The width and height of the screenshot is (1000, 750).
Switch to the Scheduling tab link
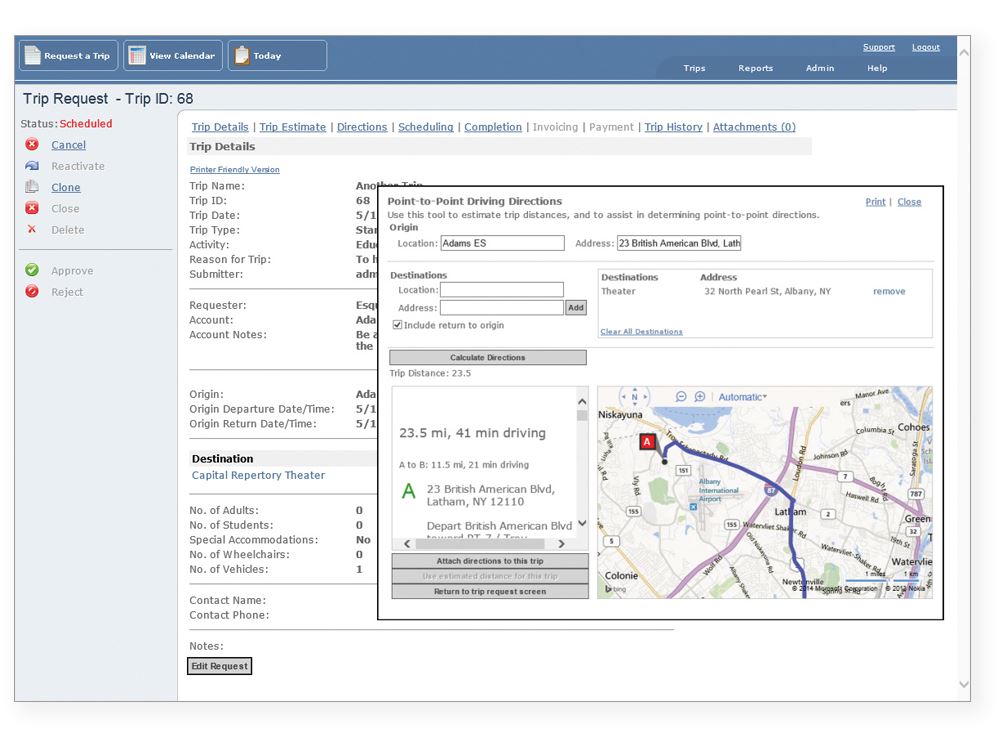coord(425,127)
